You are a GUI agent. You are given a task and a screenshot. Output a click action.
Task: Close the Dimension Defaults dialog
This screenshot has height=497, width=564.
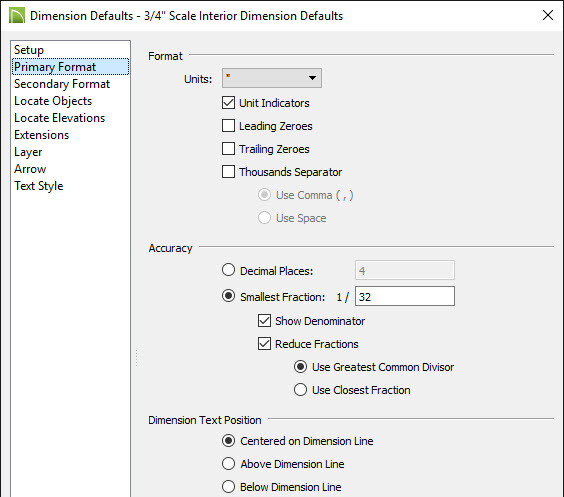point(547,15)
